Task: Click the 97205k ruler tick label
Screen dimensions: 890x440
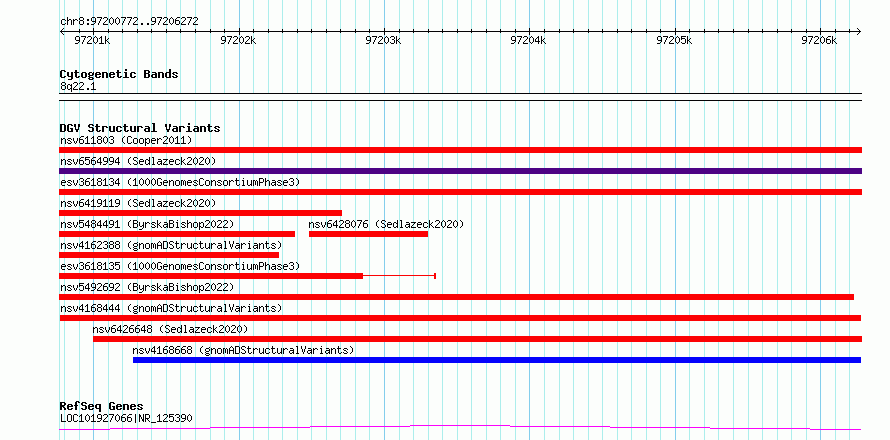Action: click(674, 40)
